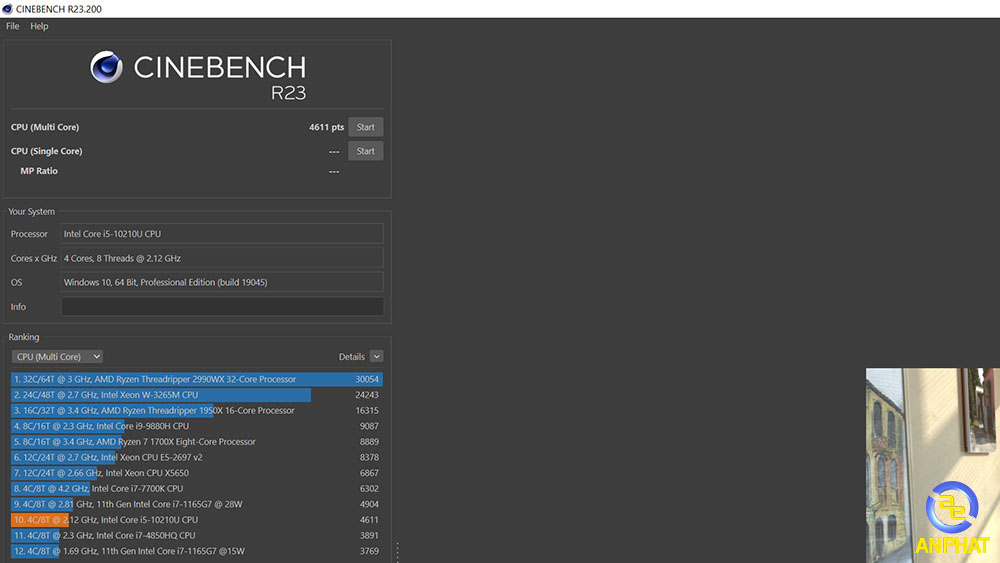Expand the Details dropdown arrow

376,356
